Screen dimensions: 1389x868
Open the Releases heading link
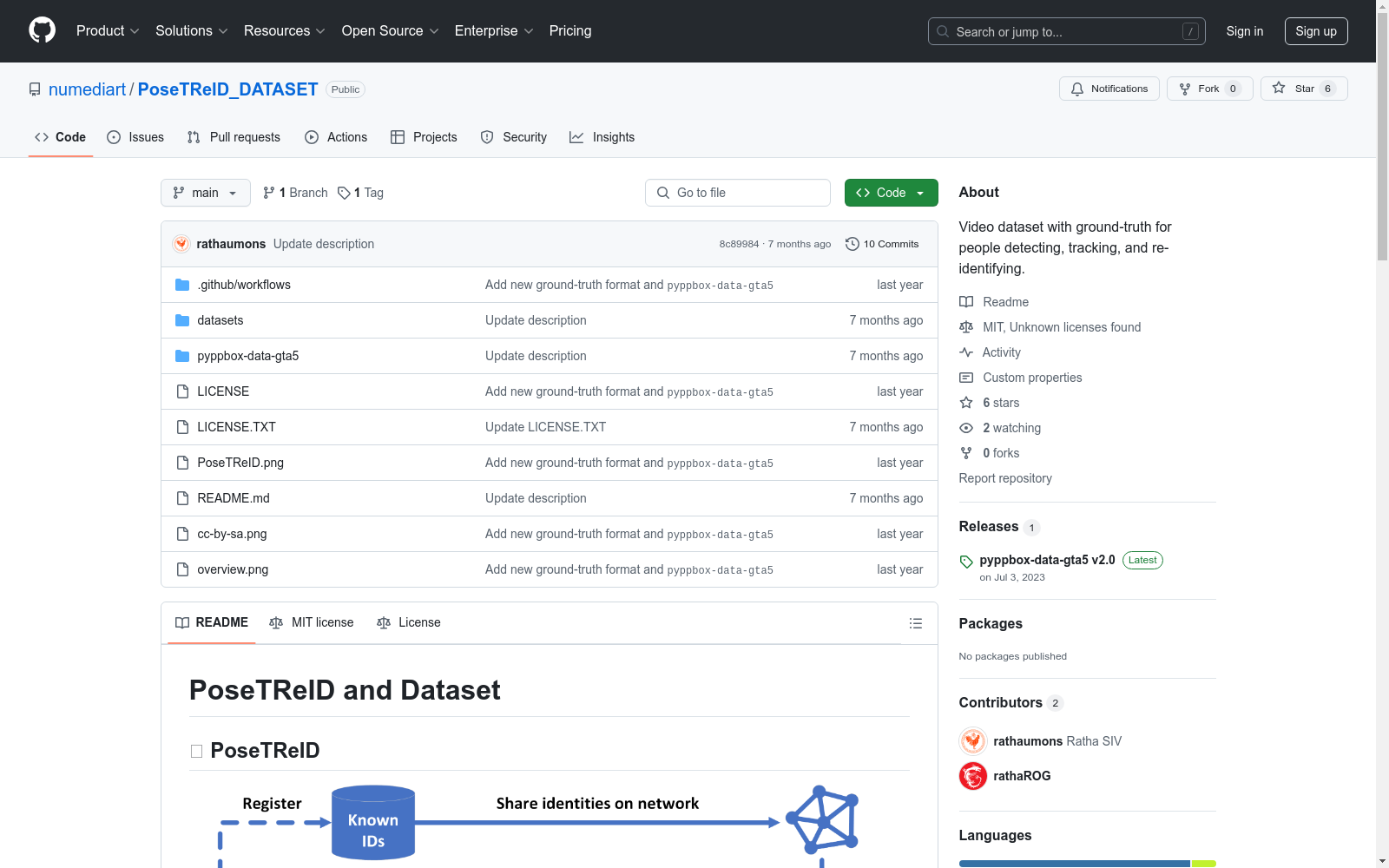989,526
